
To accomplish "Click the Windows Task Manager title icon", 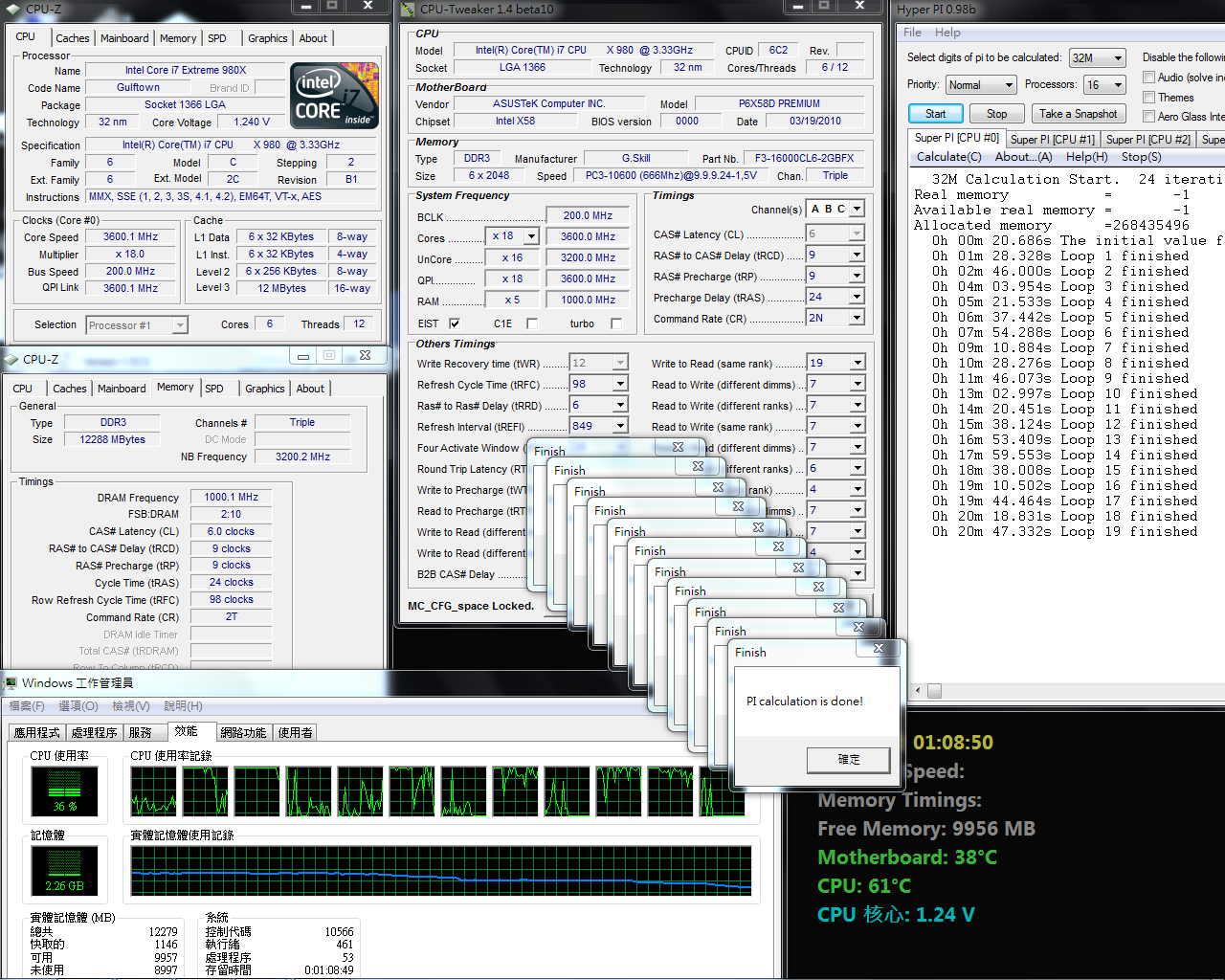I will (11, 683).
